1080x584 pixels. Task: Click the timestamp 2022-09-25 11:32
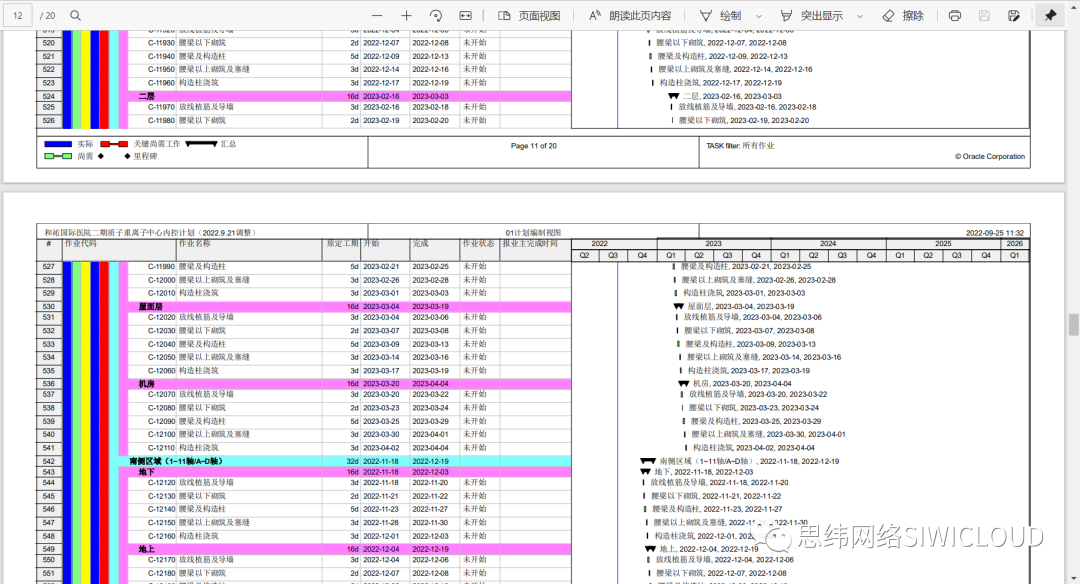coord(995,233)
